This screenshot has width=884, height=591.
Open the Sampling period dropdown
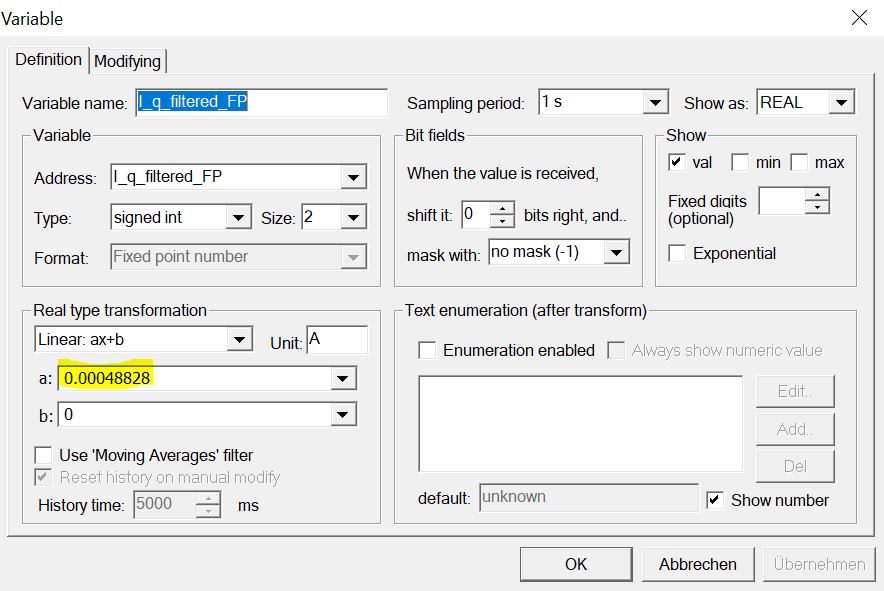tap(655, 102)
